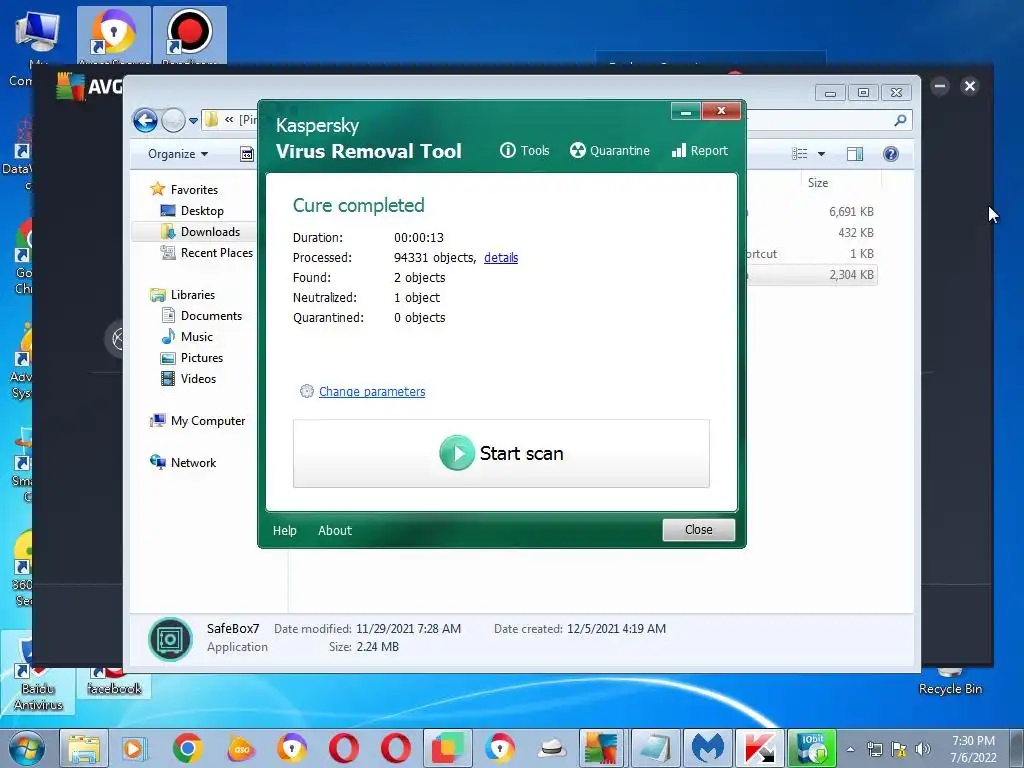1024x768 pixels.
Task: Select the file row sized 6,691 KB
Action: point(811,212)
